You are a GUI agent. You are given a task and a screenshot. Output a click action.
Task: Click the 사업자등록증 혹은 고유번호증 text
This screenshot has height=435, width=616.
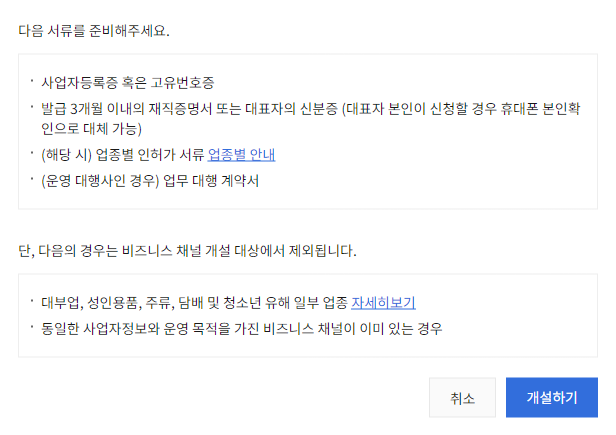pyautogui.click(x=127, y=81)
